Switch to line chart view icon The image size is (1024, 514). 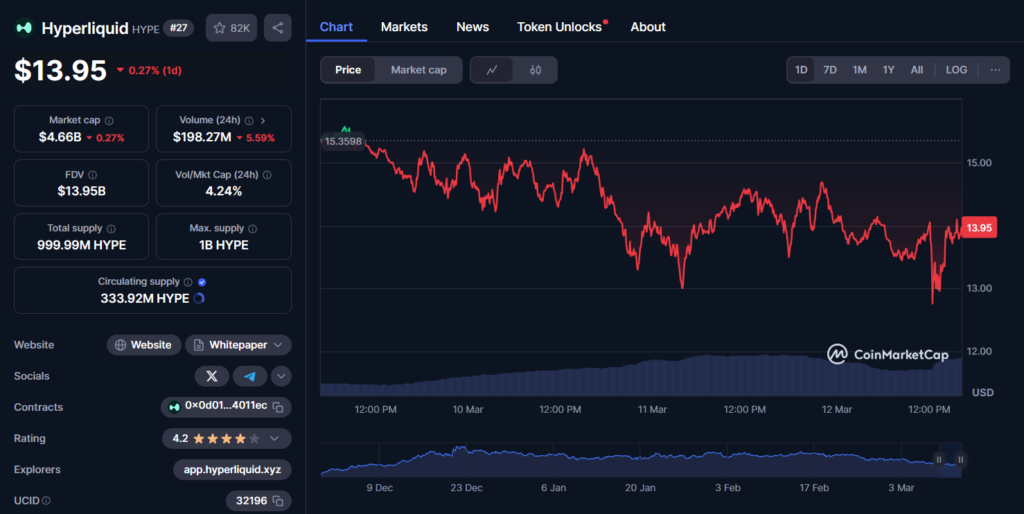point(492,70)
